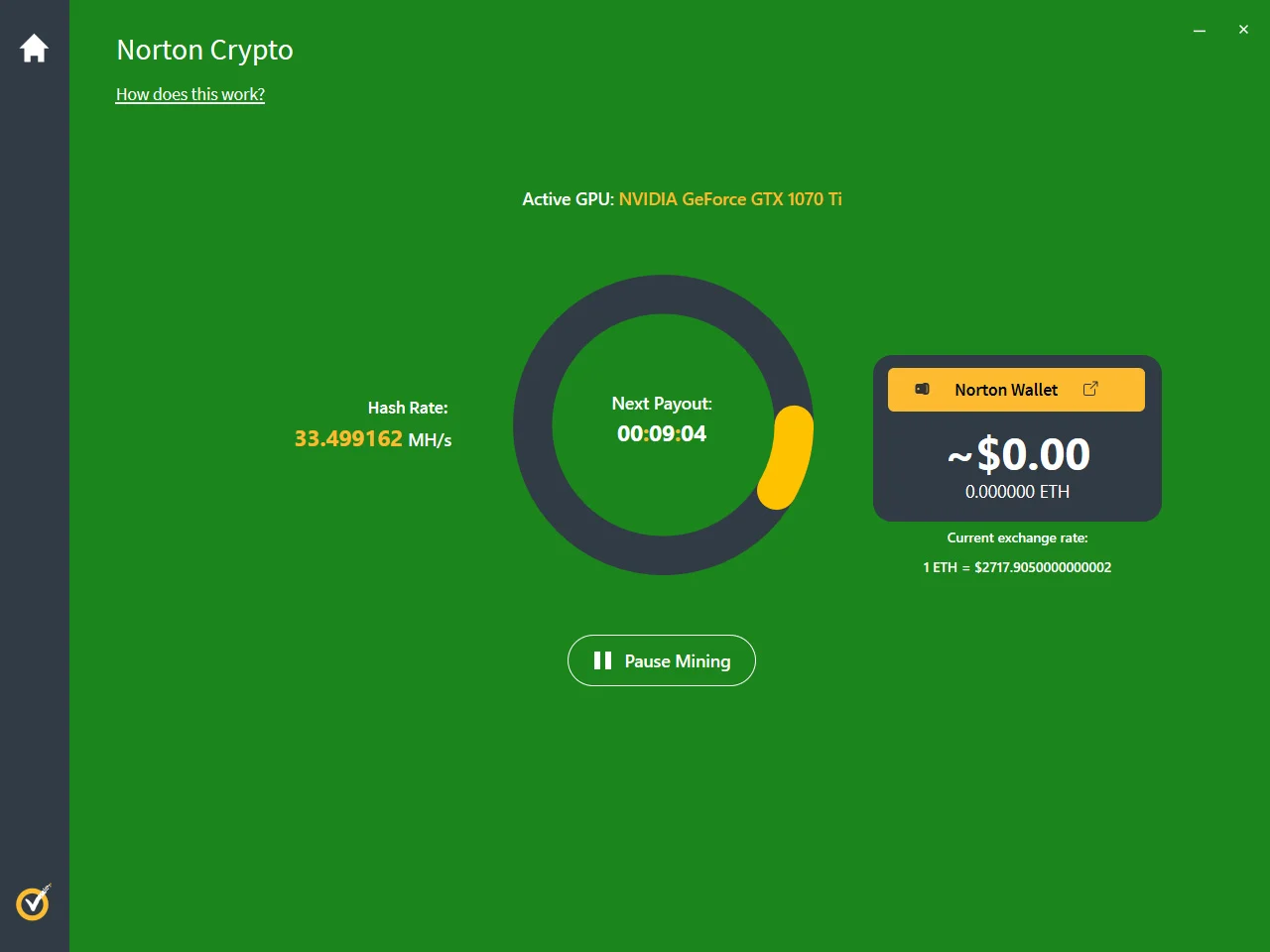Click the 0.000000 ETH balance
This screenshot has height=952, width=1270.
[x=1017, y=492]
